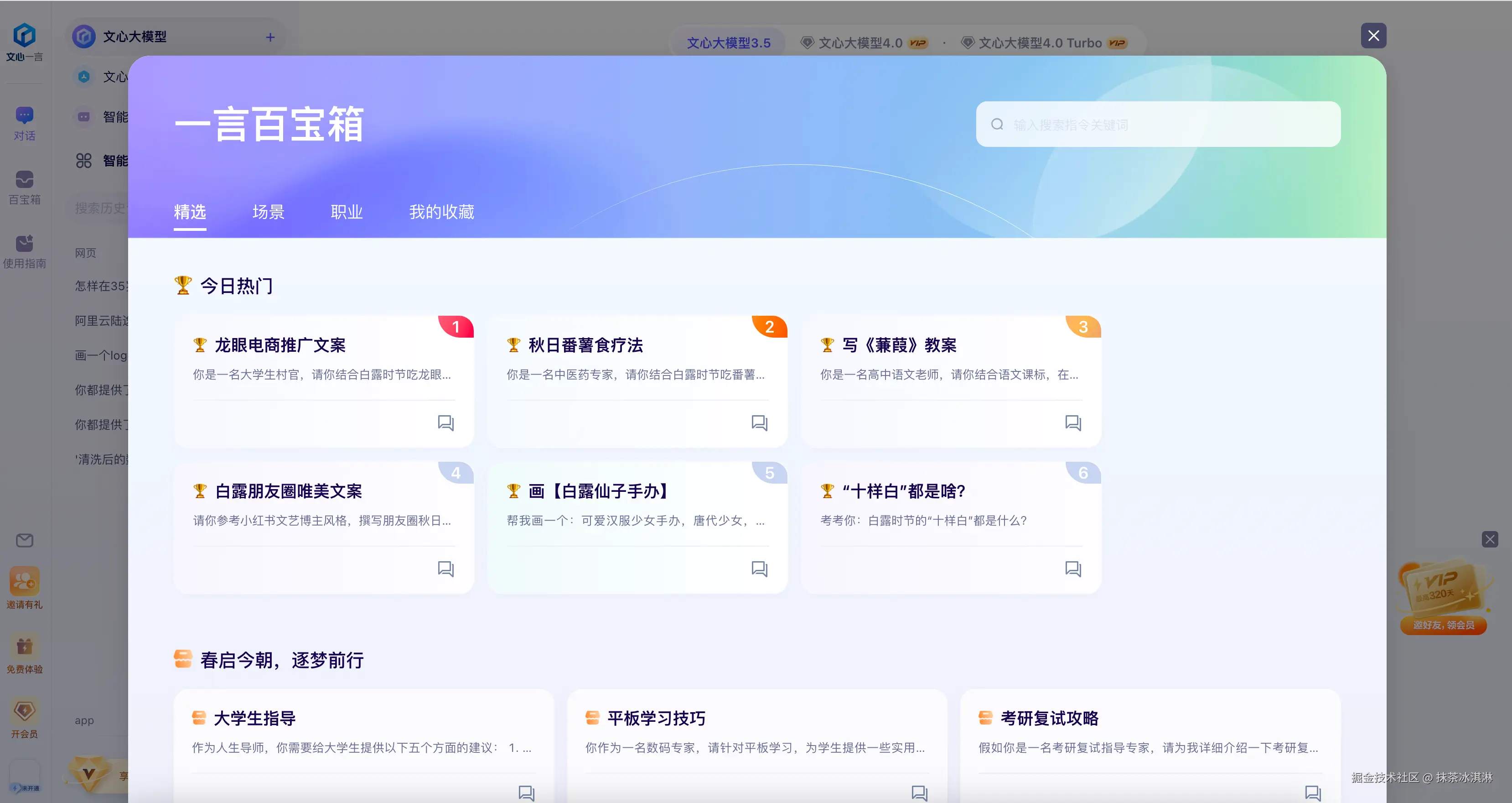The width and height of the screenshot is (1512, 803).
Task: Switch to the 职业 tab
Action: coord(346,211)
